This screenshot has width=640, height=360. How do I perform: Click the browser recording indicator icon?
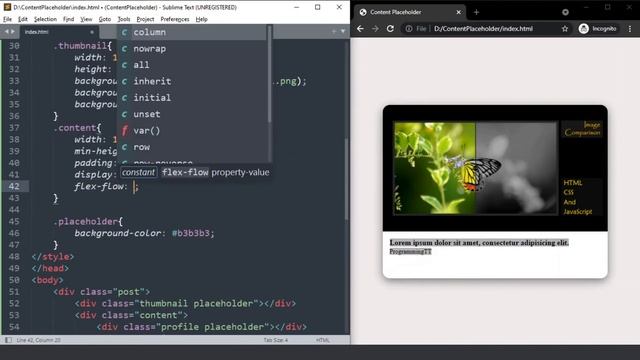tap(565, 12)
